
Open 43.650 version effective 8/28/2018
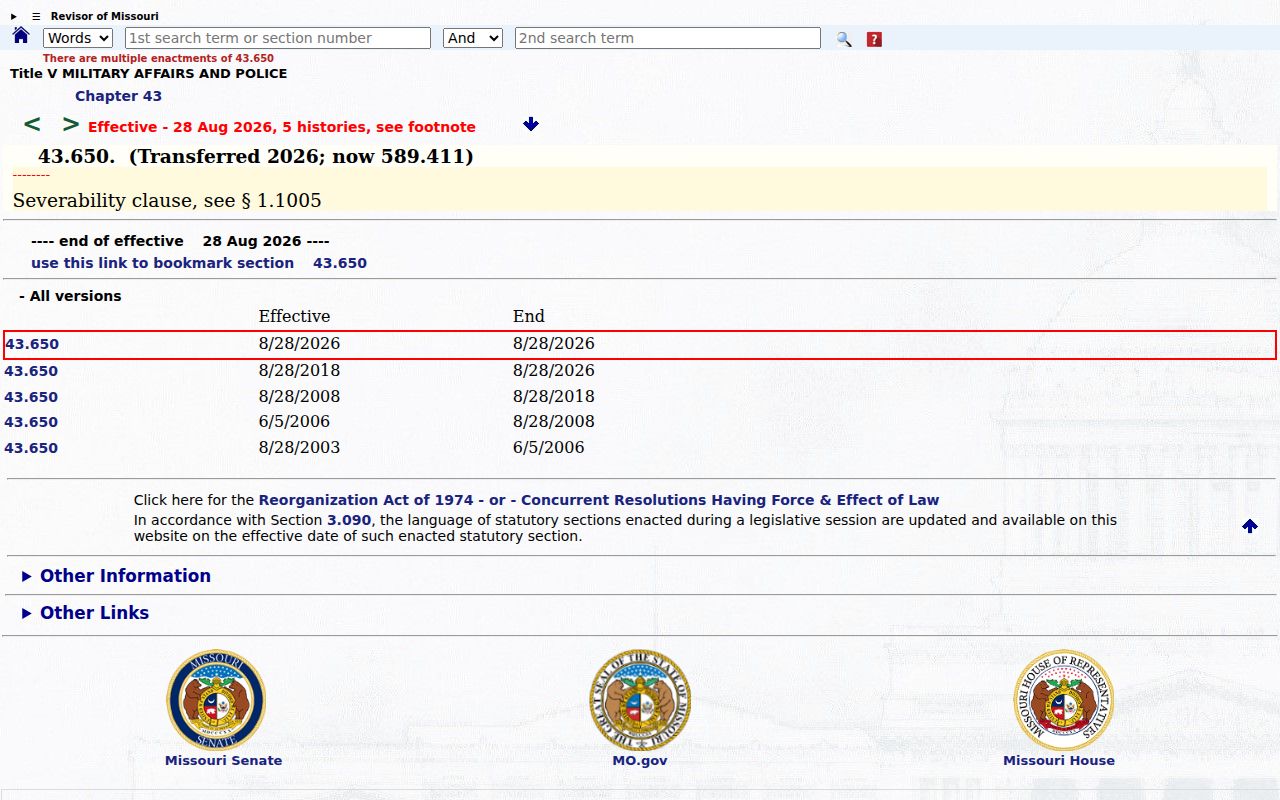coord(32,371)
